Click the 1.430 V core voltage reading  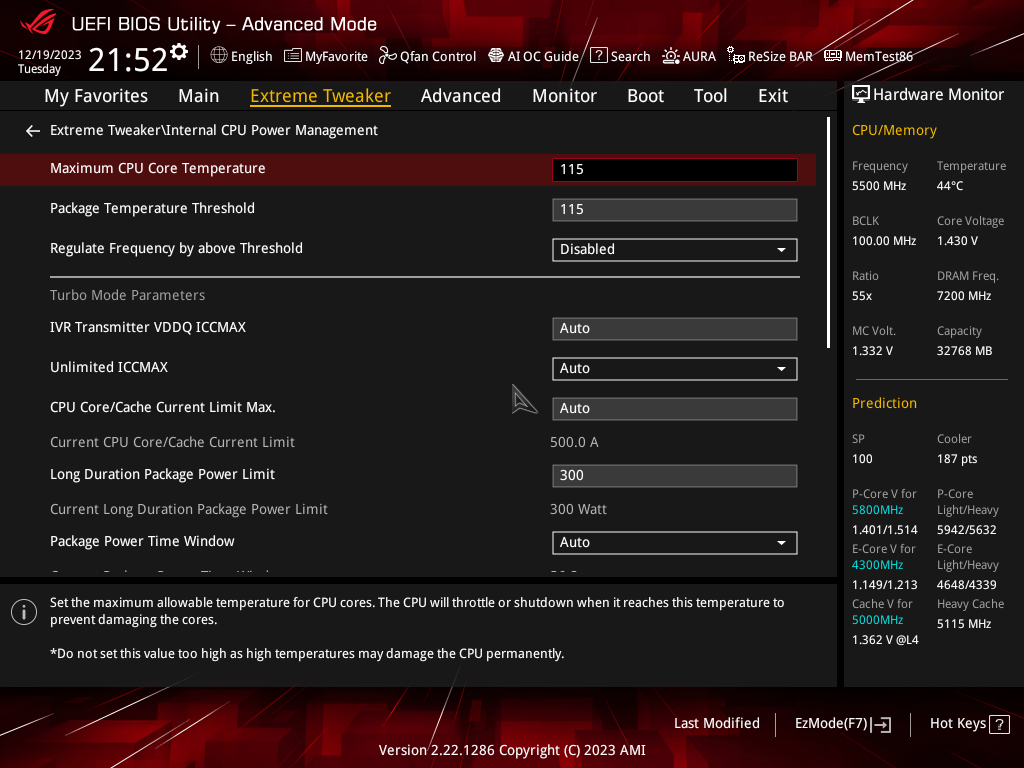coord(957,241)
